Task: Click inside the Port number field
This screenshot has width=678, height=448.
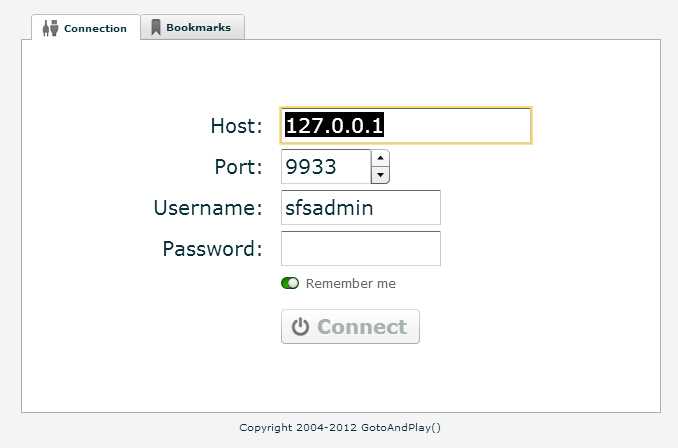Action: pos(326,166)
